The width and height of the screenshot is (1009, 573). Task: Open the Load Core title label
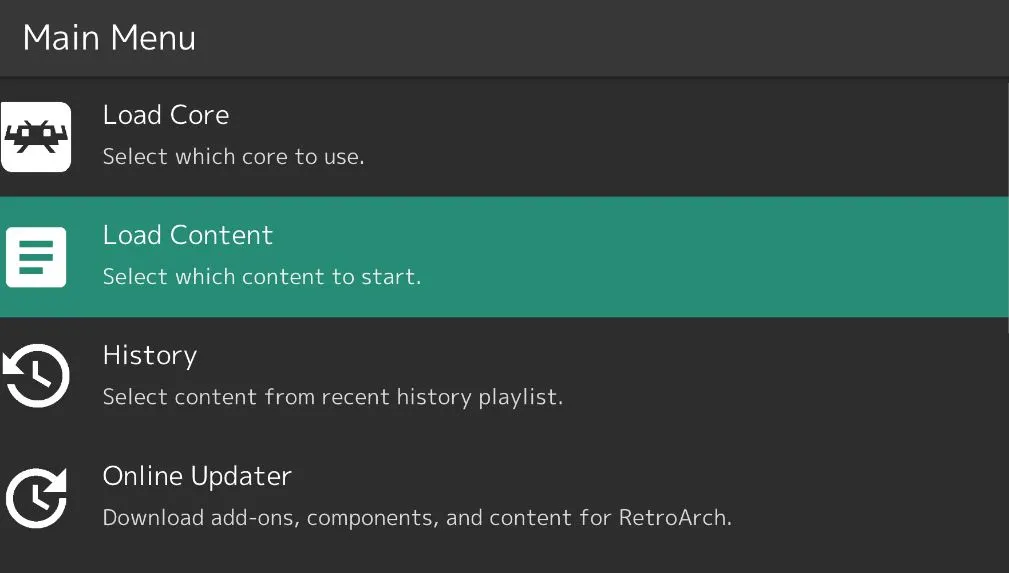(166, 116)
